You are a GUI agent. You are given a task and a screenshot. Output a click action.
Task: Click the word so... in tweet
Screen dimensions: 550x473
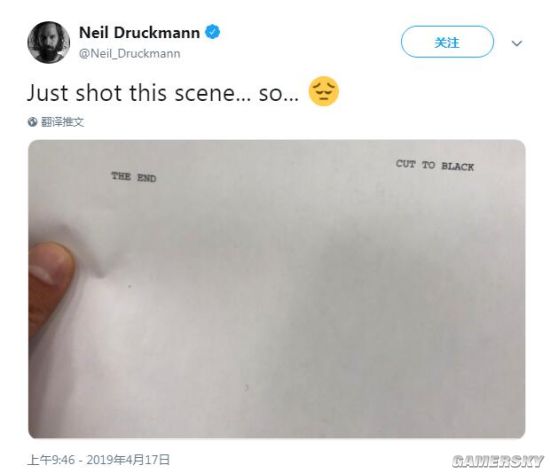tap(279, 94)
